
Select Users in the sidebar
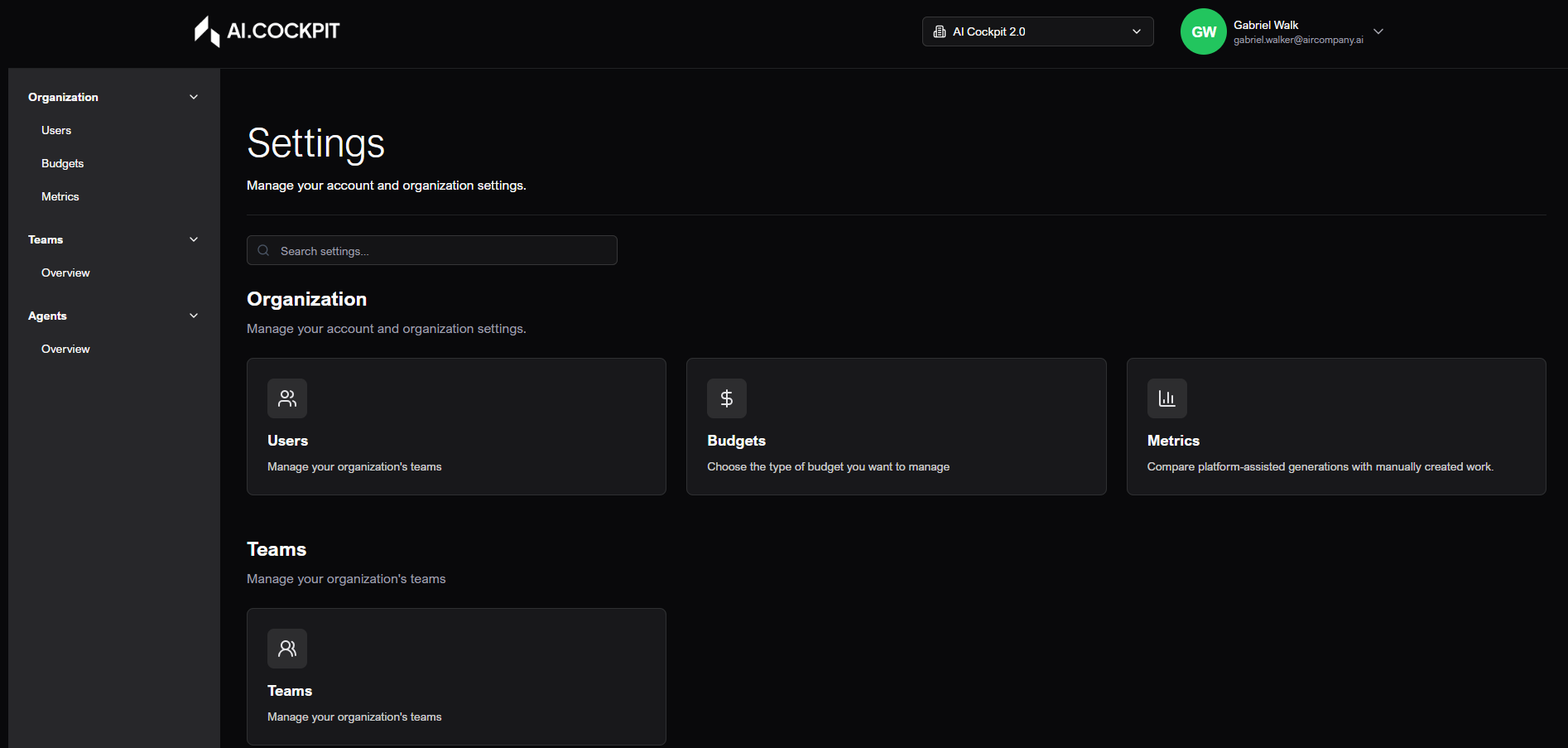pos(56,130)
